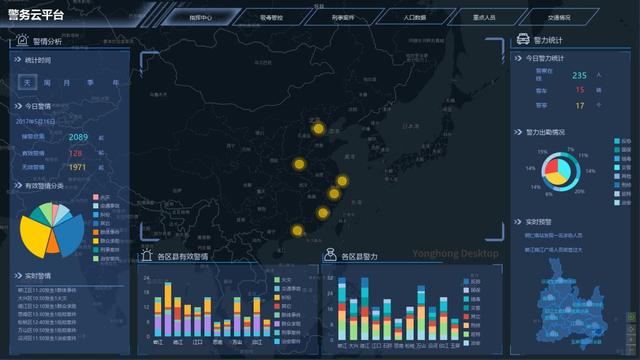Image resolution: width=640 pixels, height=360 pixels.
Task: Select the 年 (year) time period option
Action: click(116, 83)
